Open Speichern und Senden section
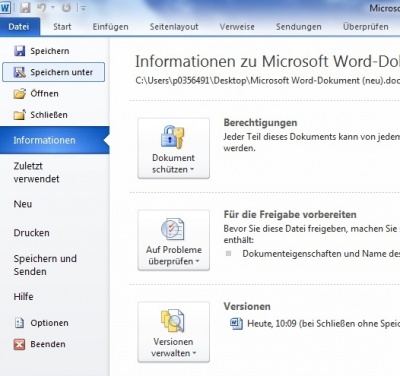Screen dimensions: 400x376 tap(45, 265)
